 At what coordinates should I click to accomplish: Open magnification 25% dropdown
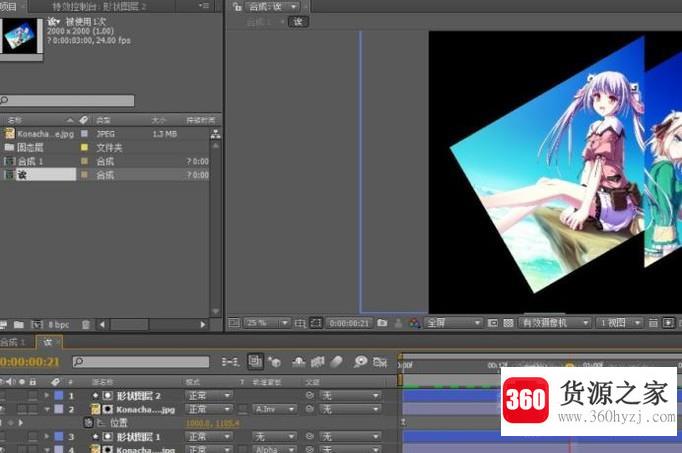(x=266, y=323)
